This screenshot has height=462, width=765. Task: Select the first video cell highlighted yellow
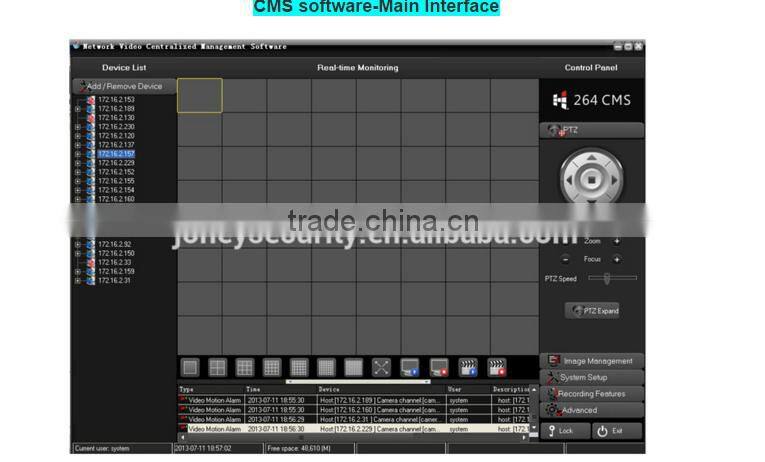[199, 95]
